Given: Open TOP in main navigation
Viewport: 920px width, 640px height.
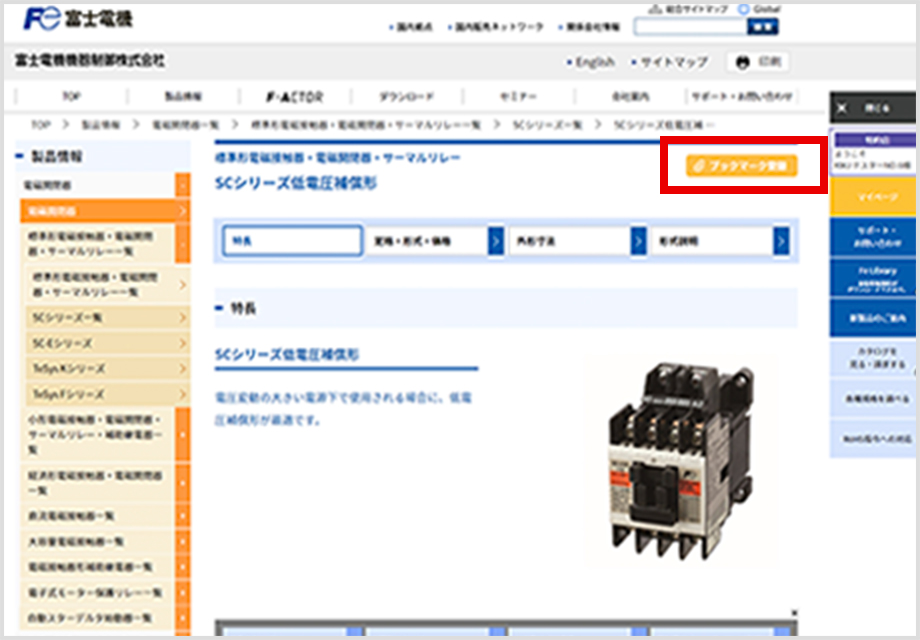Looking at the screenshot, I should 71,97.
